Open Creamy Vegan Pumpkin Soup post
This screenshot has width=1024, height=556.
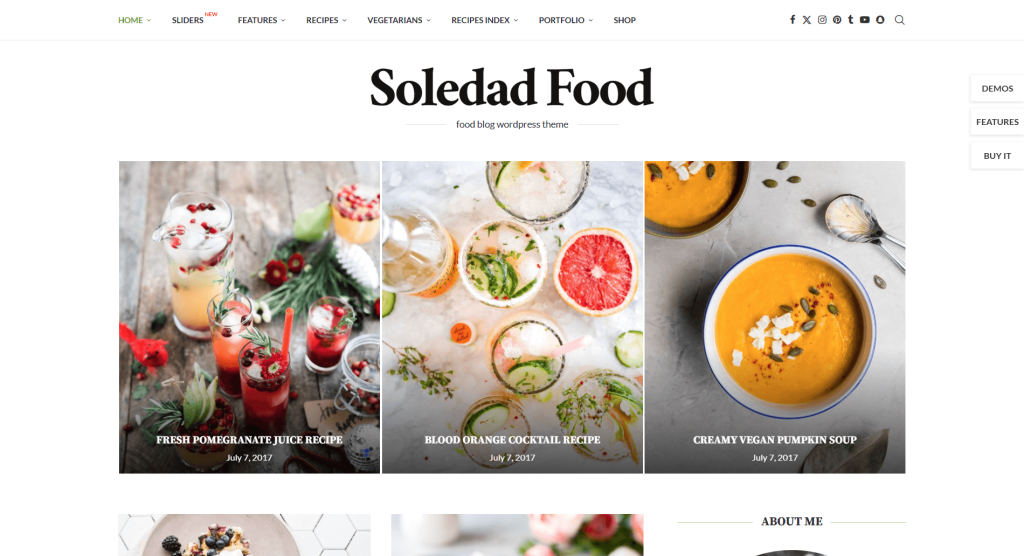[775, 440]
